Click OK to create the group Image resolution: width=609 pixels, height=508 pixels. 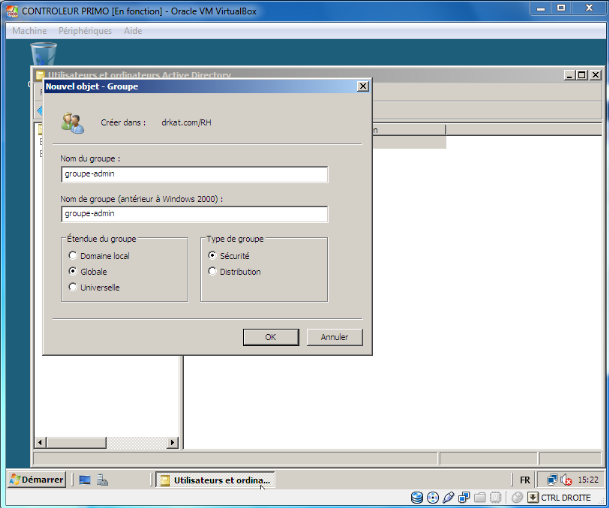pos(271,337)
